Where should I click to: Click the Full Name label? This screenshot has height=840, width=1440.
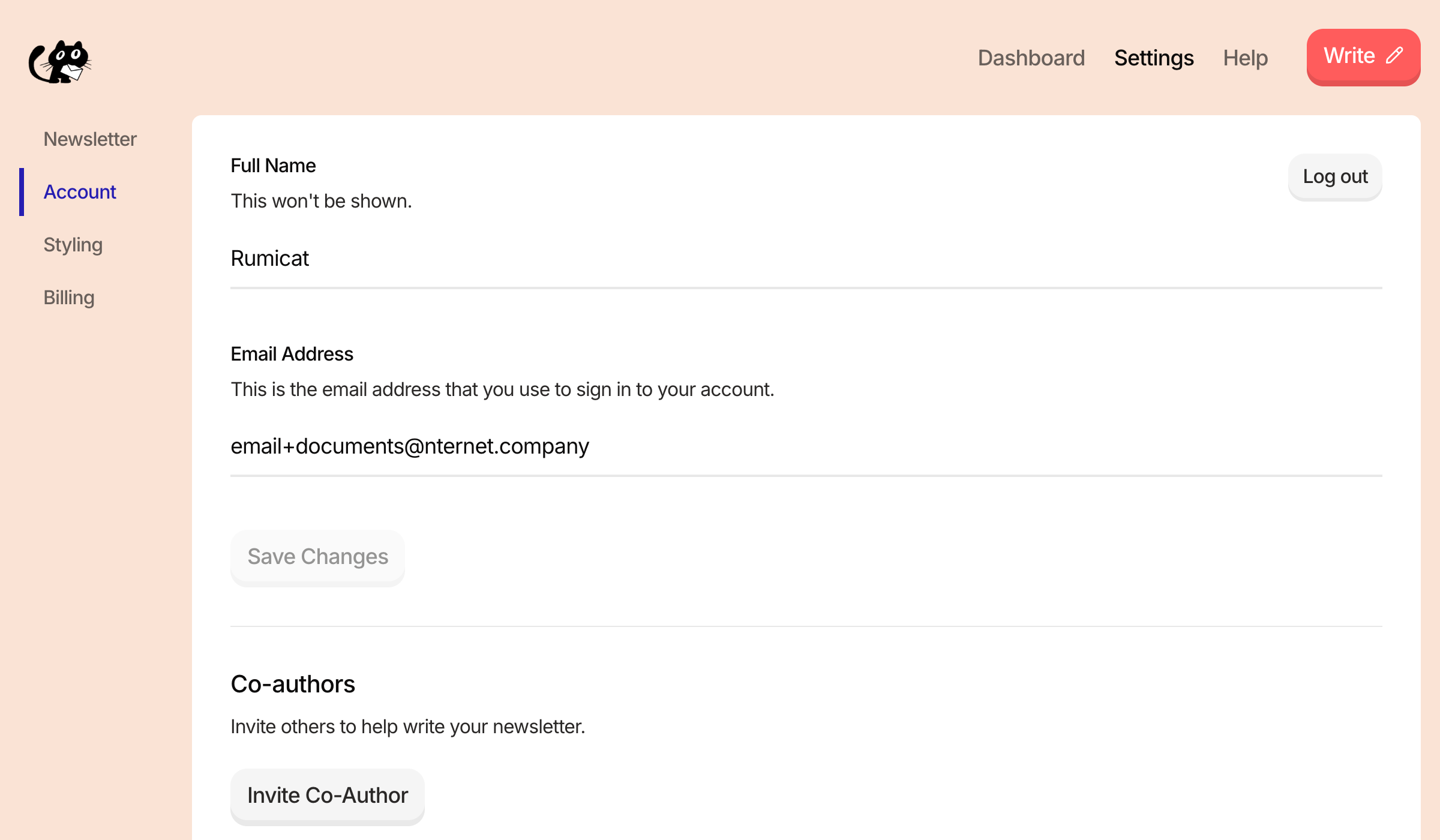(x=273, y=166)
